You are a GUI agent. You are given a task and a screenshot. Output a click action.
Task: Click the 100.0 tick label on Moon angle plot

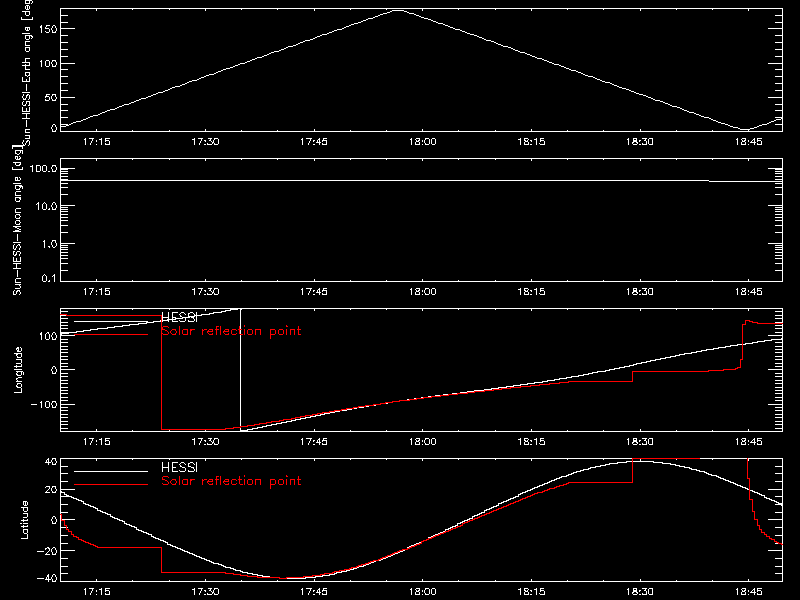tap(43, 169)
